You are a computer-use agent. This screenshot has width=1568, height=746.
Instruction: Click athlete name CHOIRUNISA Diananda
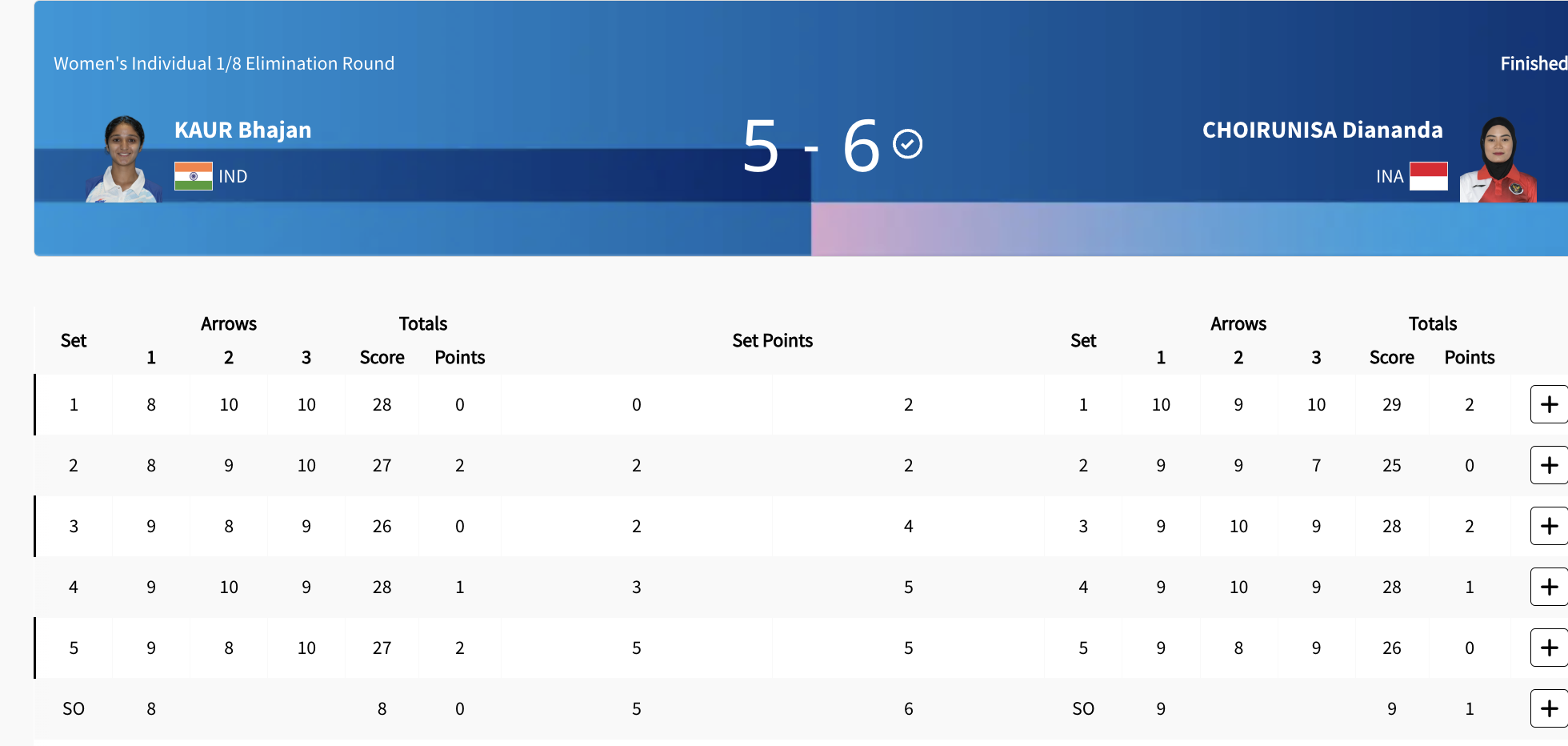pos(1322,130)
